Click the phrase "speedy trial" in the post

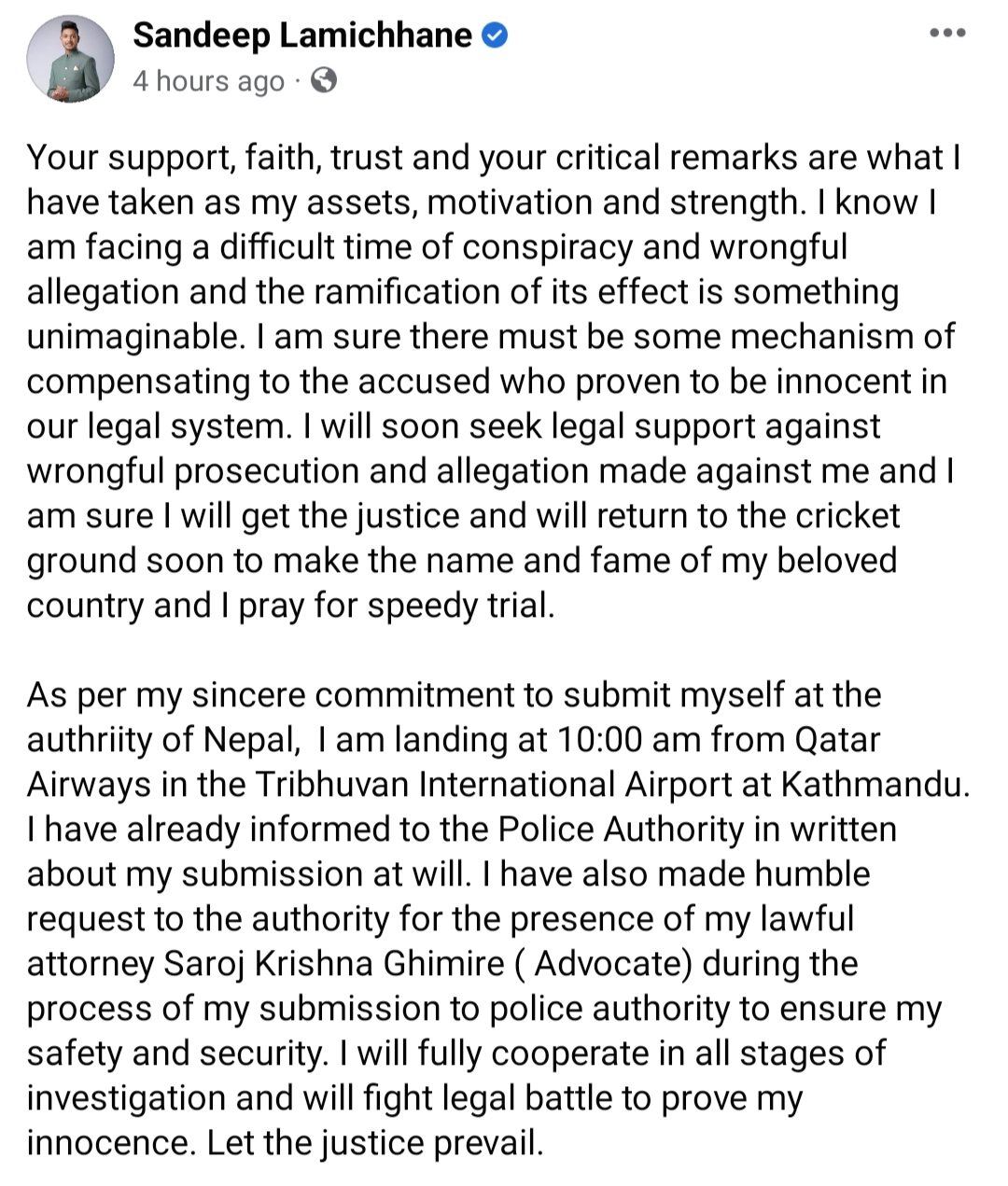point(461,606)
